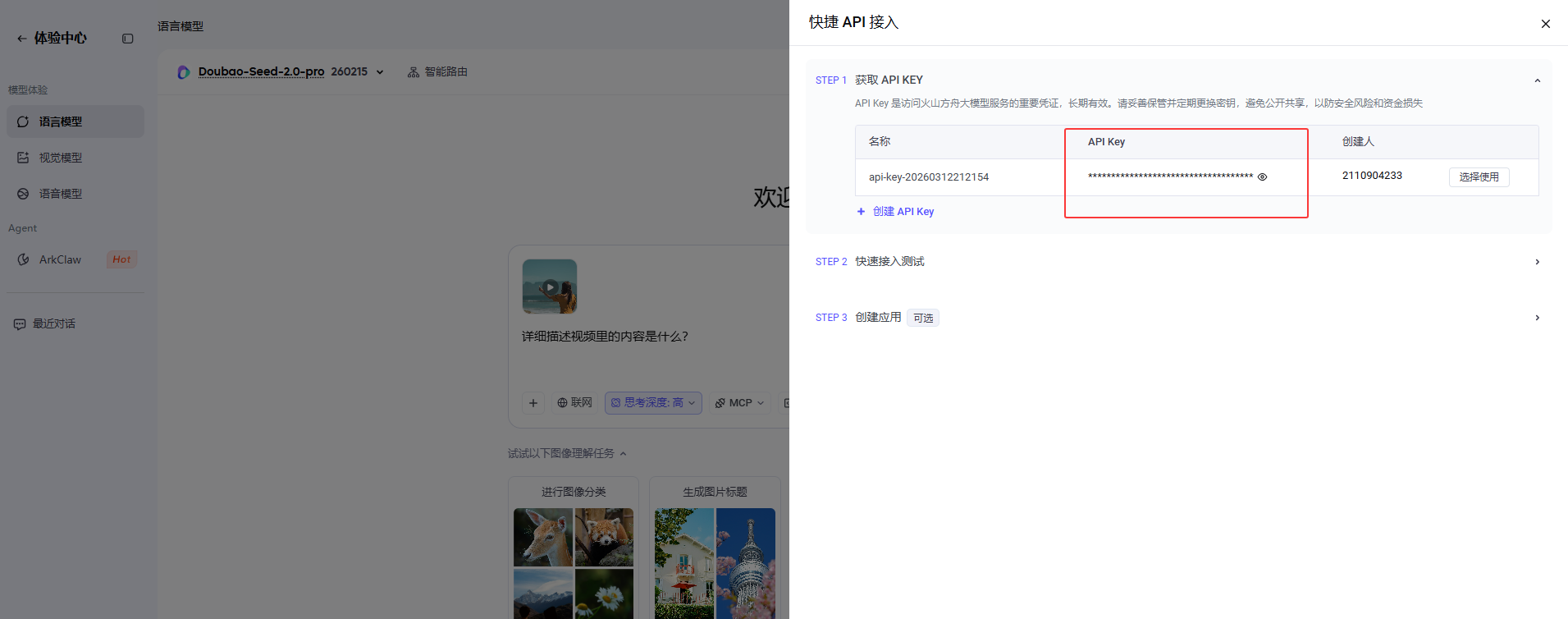Image resolution: width=1568 pixels, height=619 pixels.
Task: Reveal the API Key with the eye icon
Action: pyautogui.click(x=1262, y=177)
